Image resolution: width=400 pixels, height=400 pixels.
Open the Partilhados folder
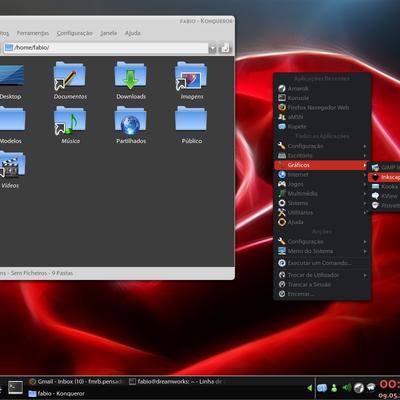pos(131,125)
